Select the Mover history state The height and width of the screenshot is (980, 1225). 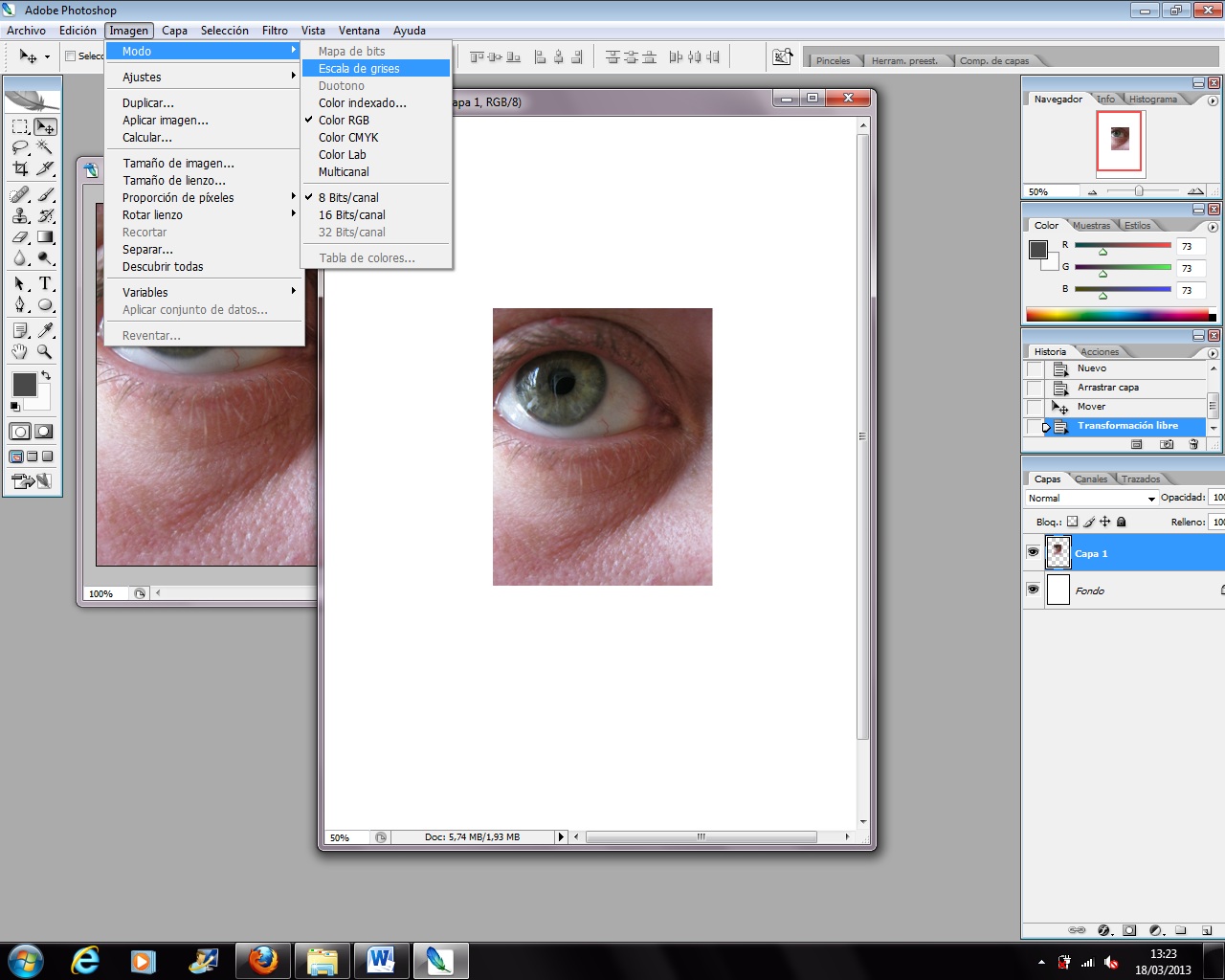(1091, 407)
